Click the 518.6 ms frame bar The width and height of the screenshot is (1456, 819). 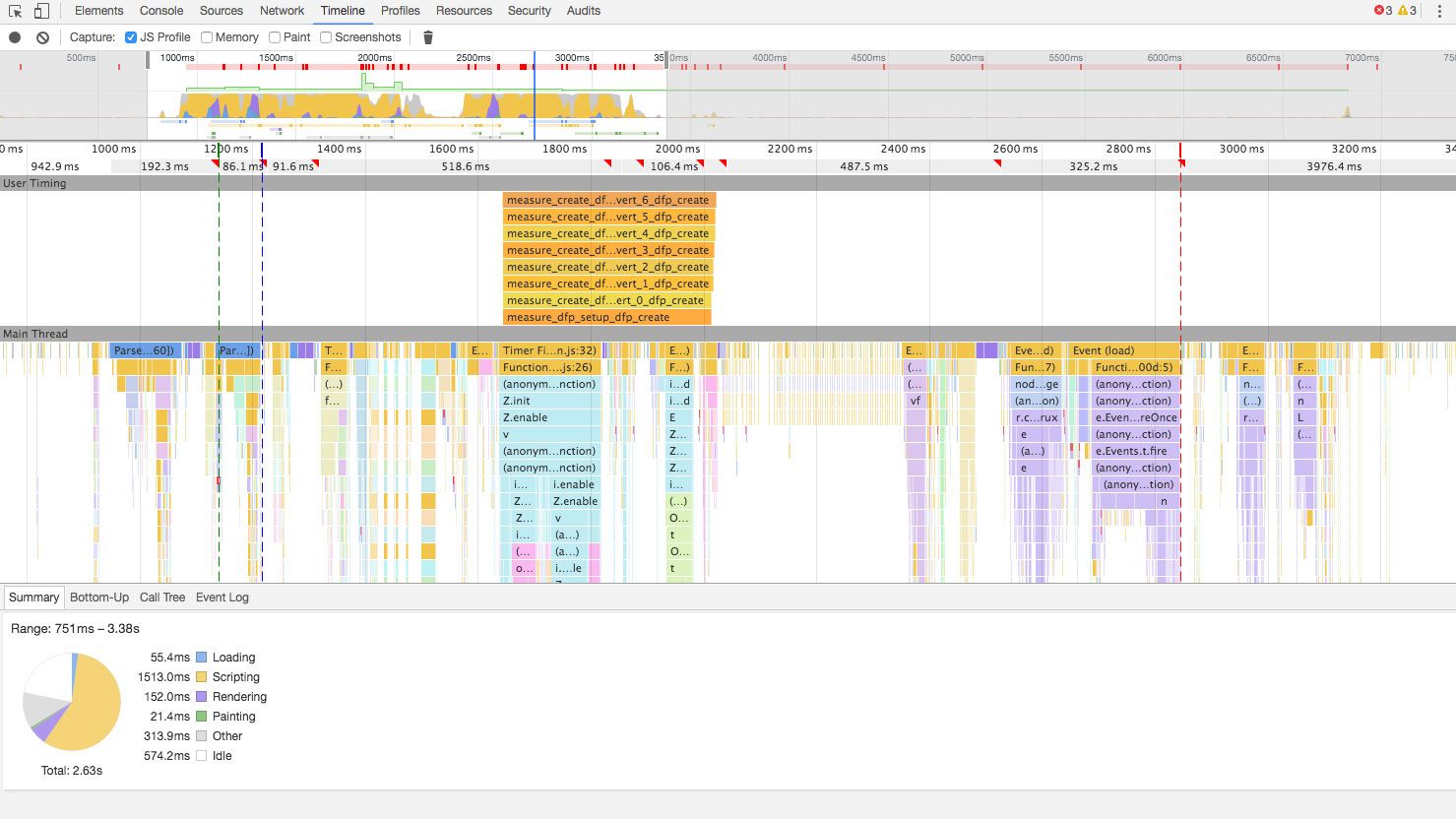465,166
